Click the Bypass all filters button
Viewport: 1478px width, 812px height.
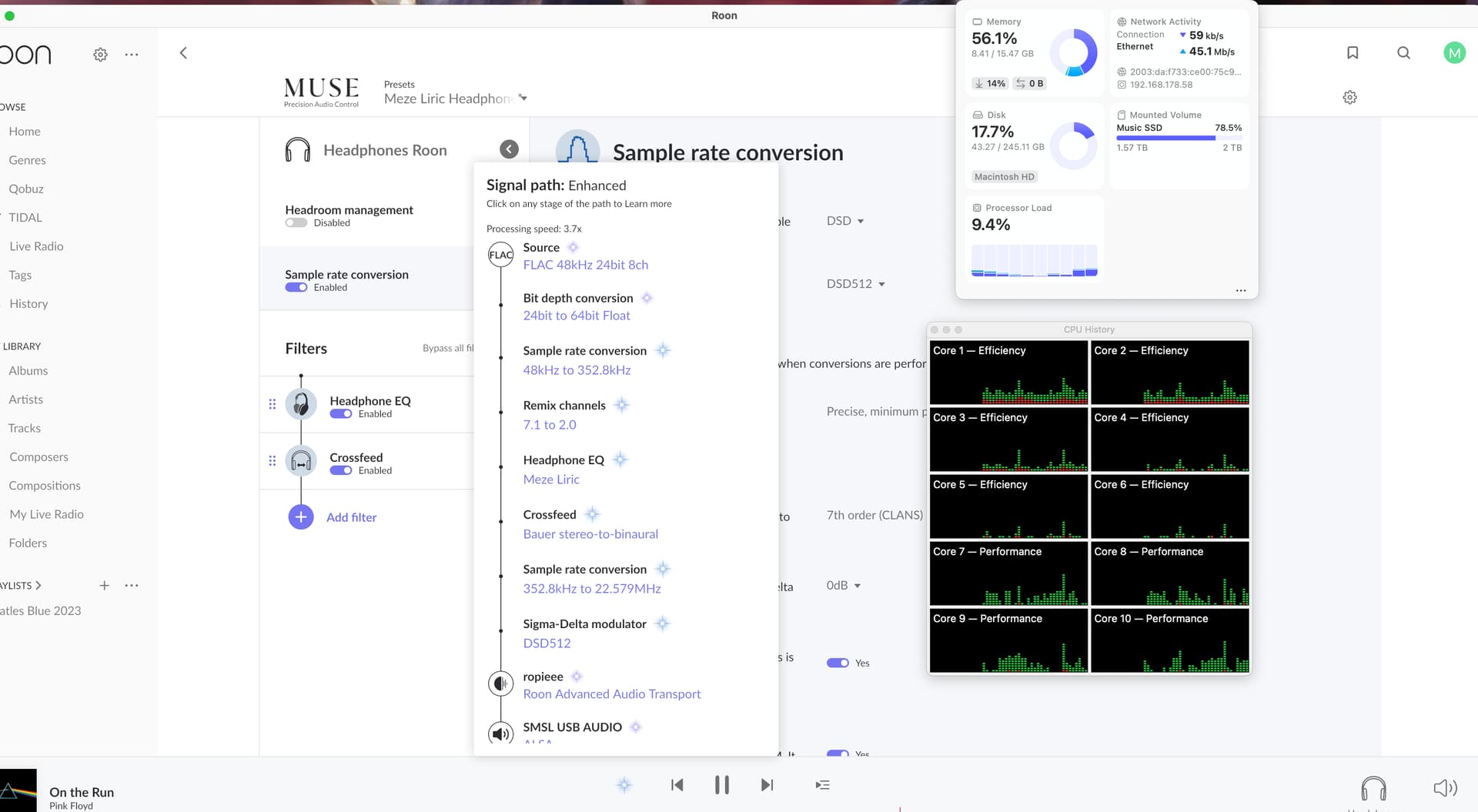tap(448, 348)
